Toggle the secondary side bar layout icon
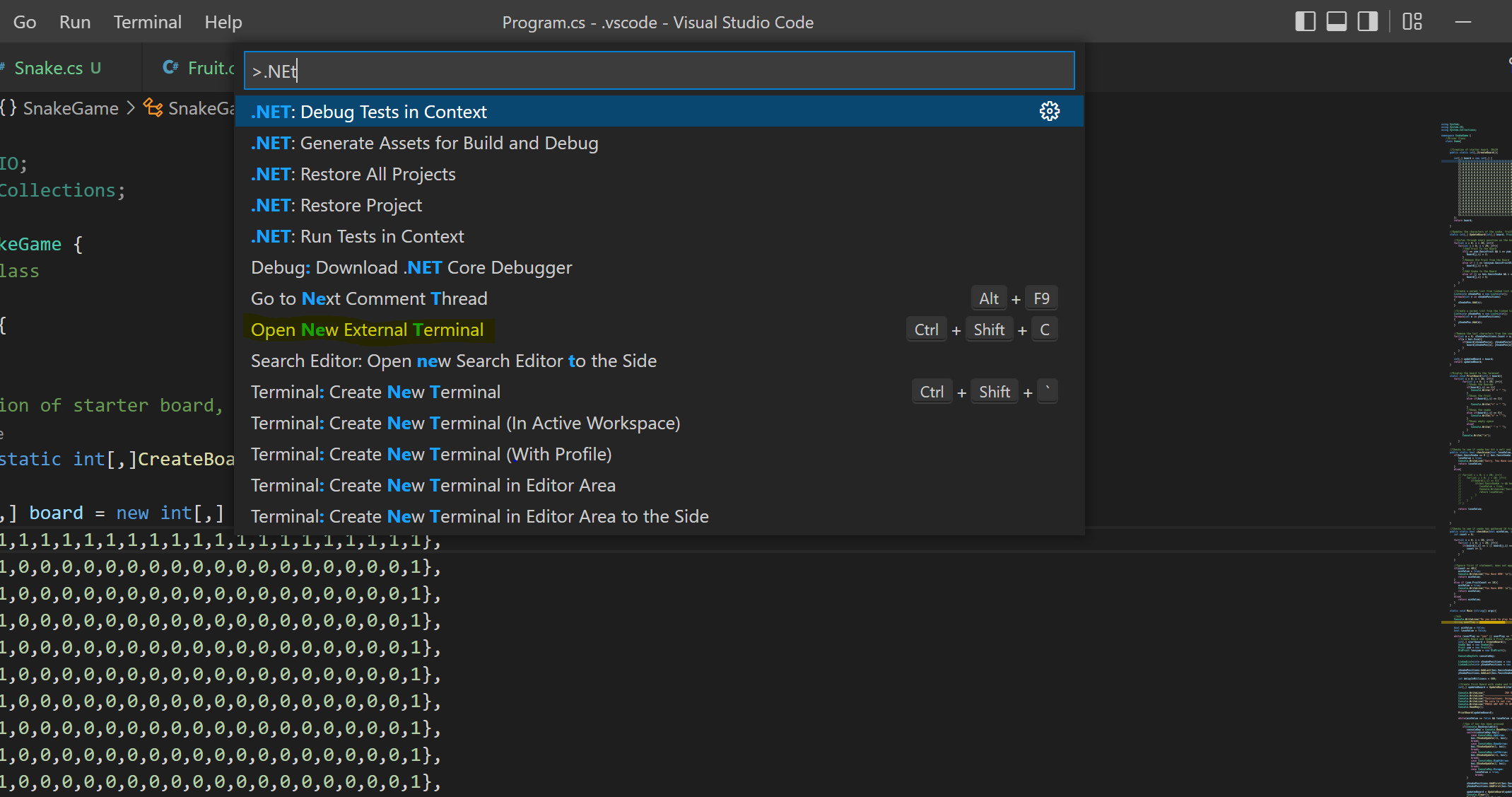 coord(1367,22)
